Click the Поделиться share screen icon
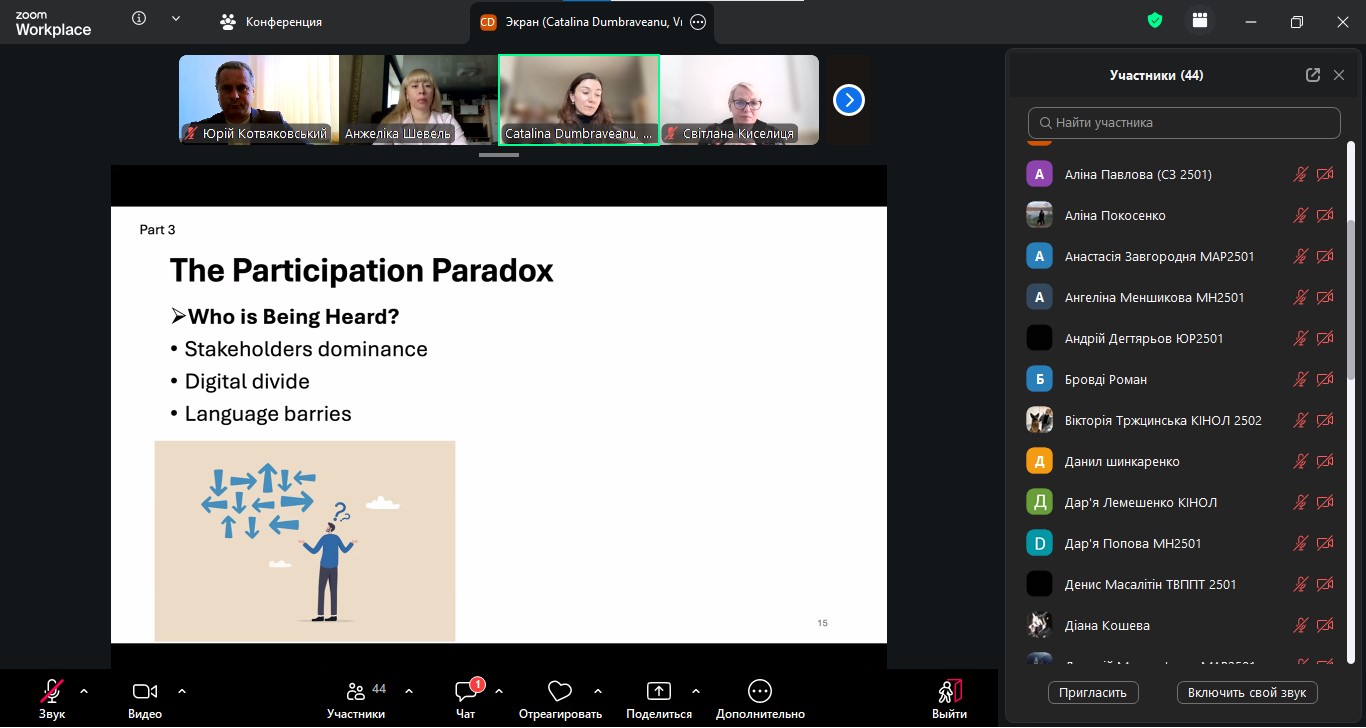This screenshot has height=728, width=1366. pos(658,692)
